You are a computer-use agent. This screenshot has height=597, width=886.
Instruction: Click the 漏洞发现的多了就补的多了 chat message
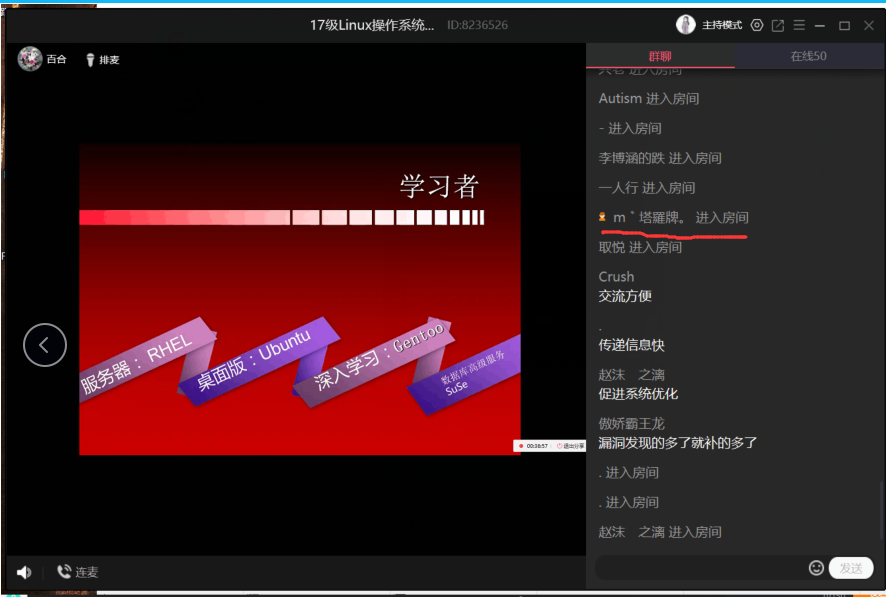[677, 443]
